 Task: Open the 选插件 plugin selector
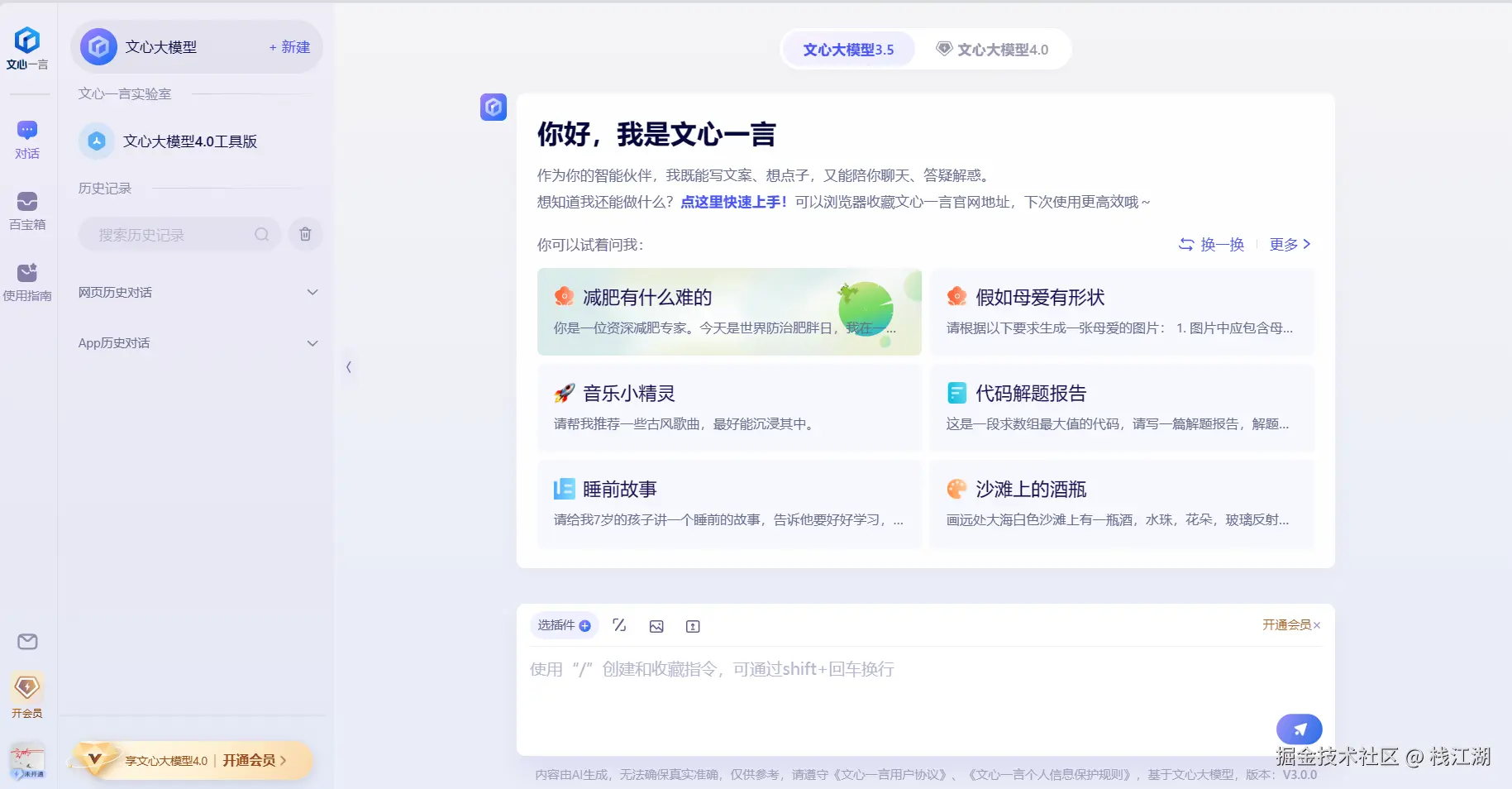pyautogui.click(x=564, y=625)
